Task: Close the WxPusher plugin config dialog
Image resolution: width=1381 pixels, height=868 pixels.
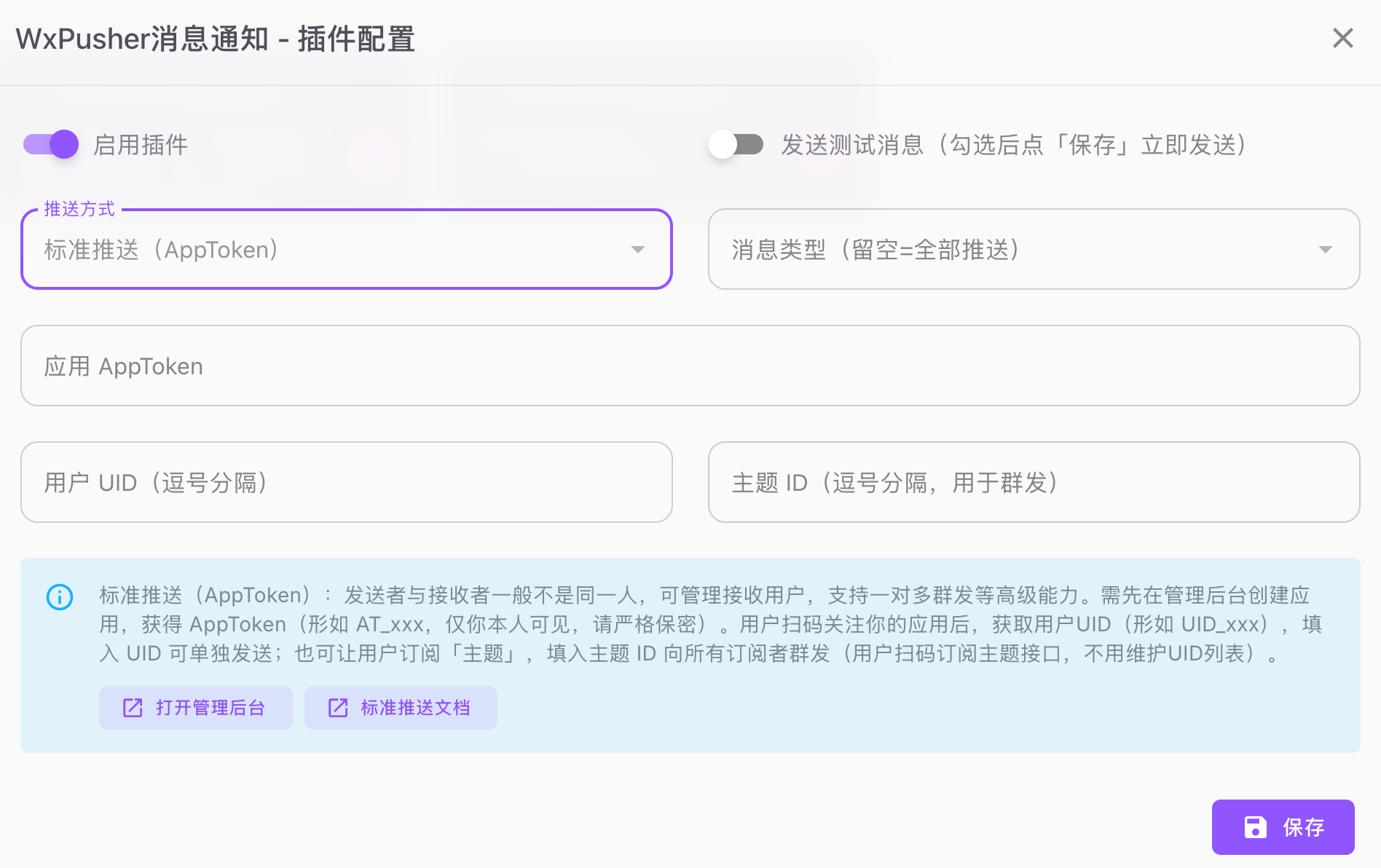Action: (x=1342, y=38)
